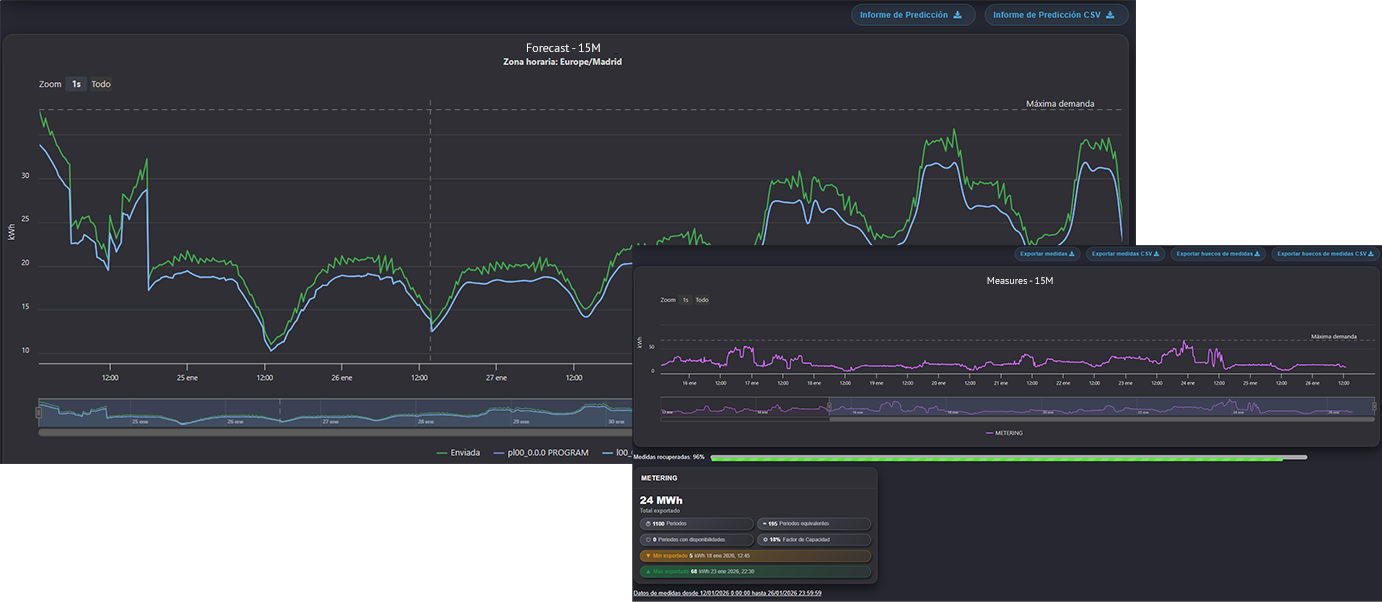Click the Informe de Predicción download button
Viewport: 1382px width, 602px height.
click(x=910, y=15)
